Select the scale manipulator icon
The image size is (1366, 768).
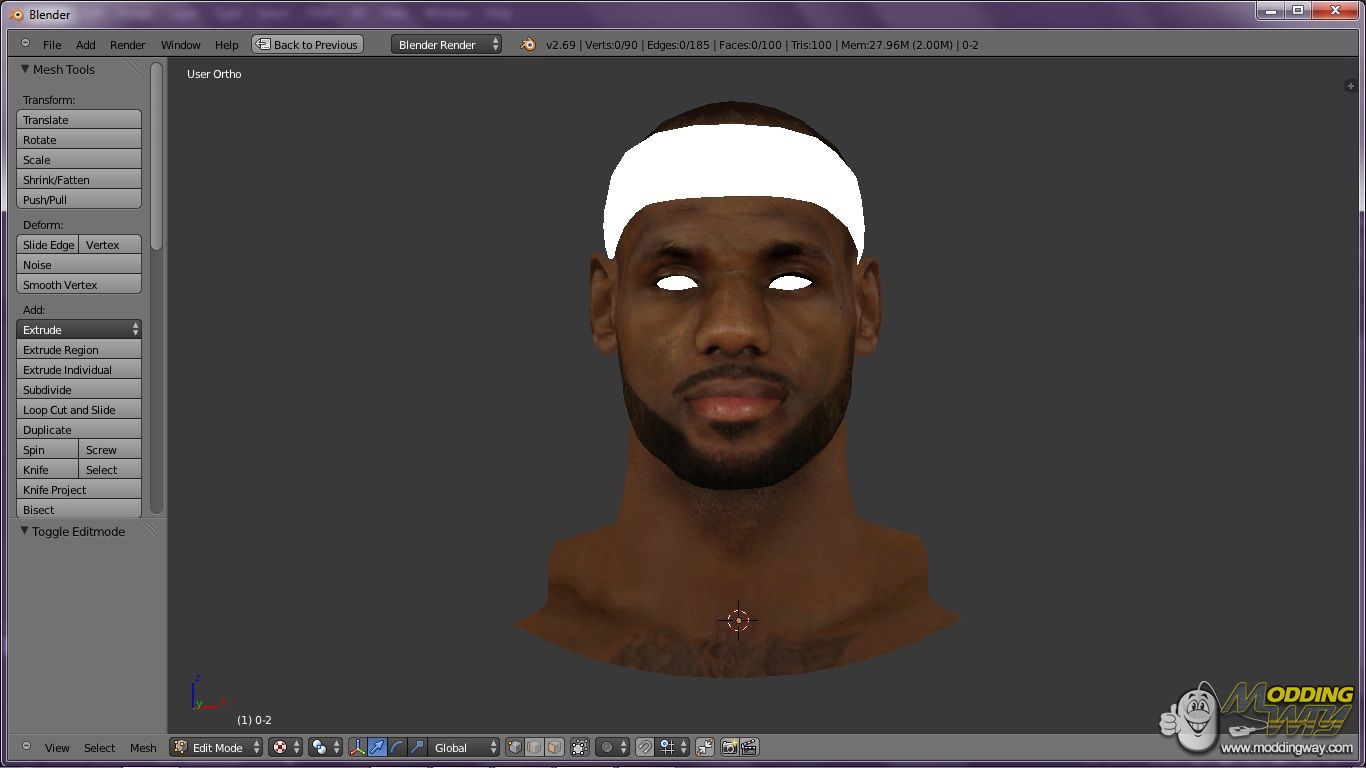417,747
